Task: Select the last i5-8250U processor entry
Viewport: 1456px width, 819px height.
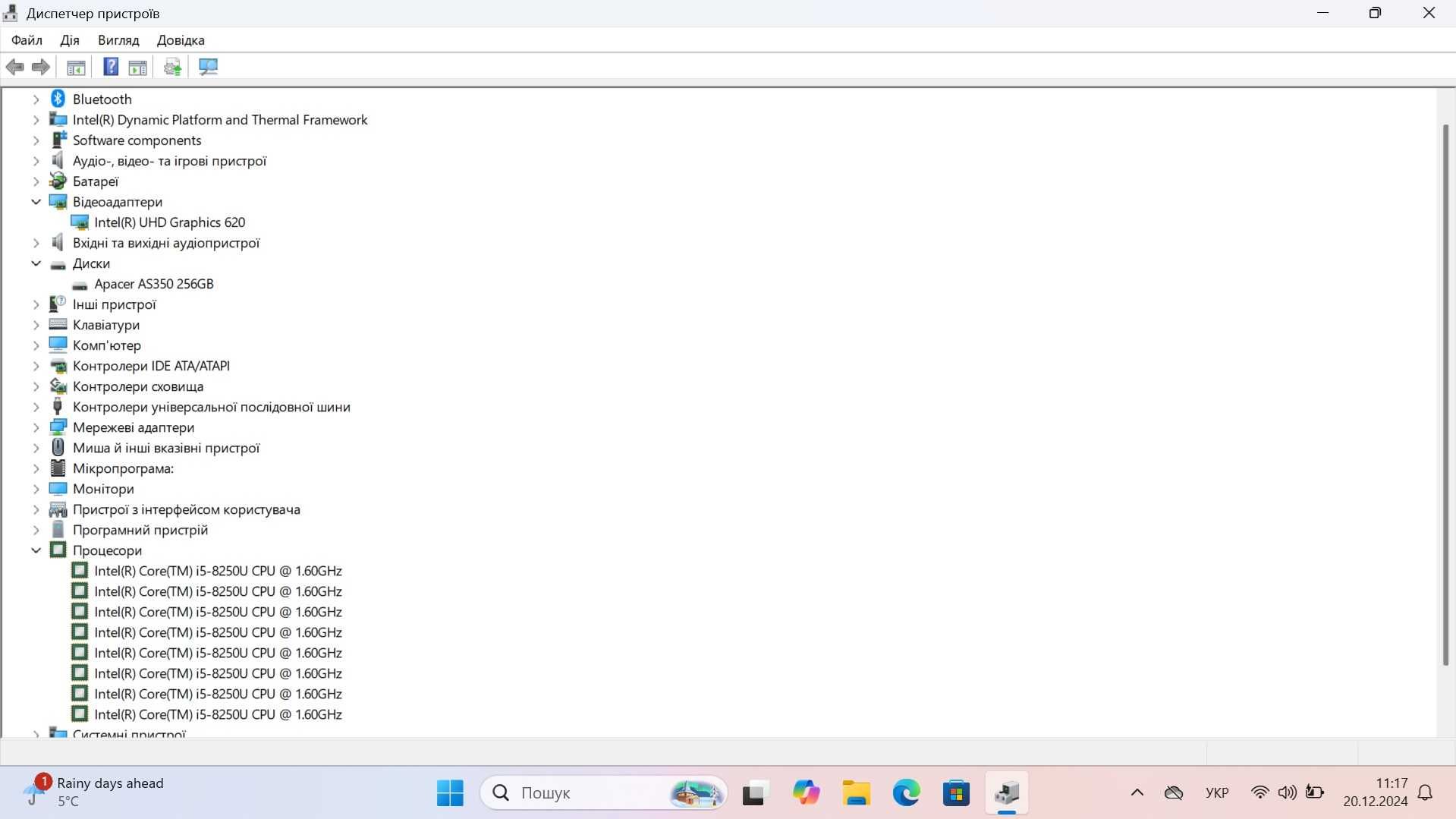Action: point(218,714)
